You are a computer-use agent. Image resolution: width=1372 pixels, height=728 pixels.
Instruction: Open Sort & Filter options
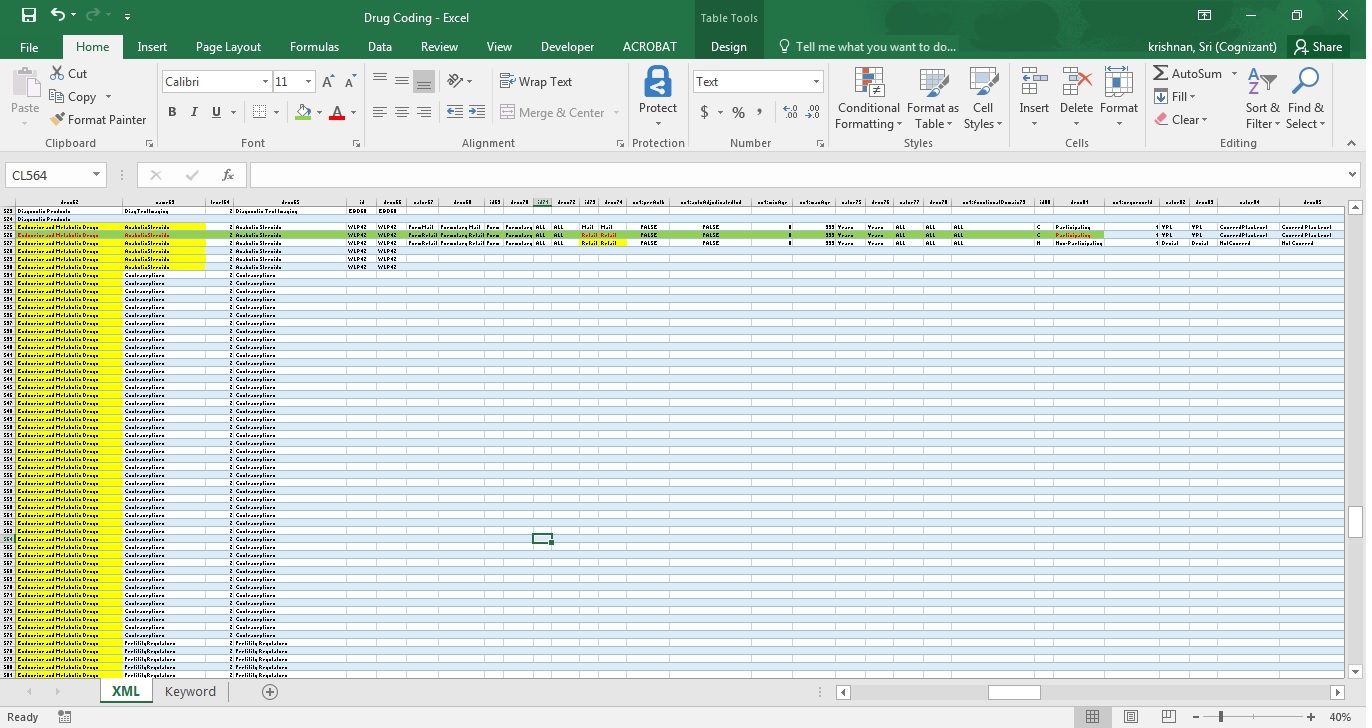(x=1262, y=98)
